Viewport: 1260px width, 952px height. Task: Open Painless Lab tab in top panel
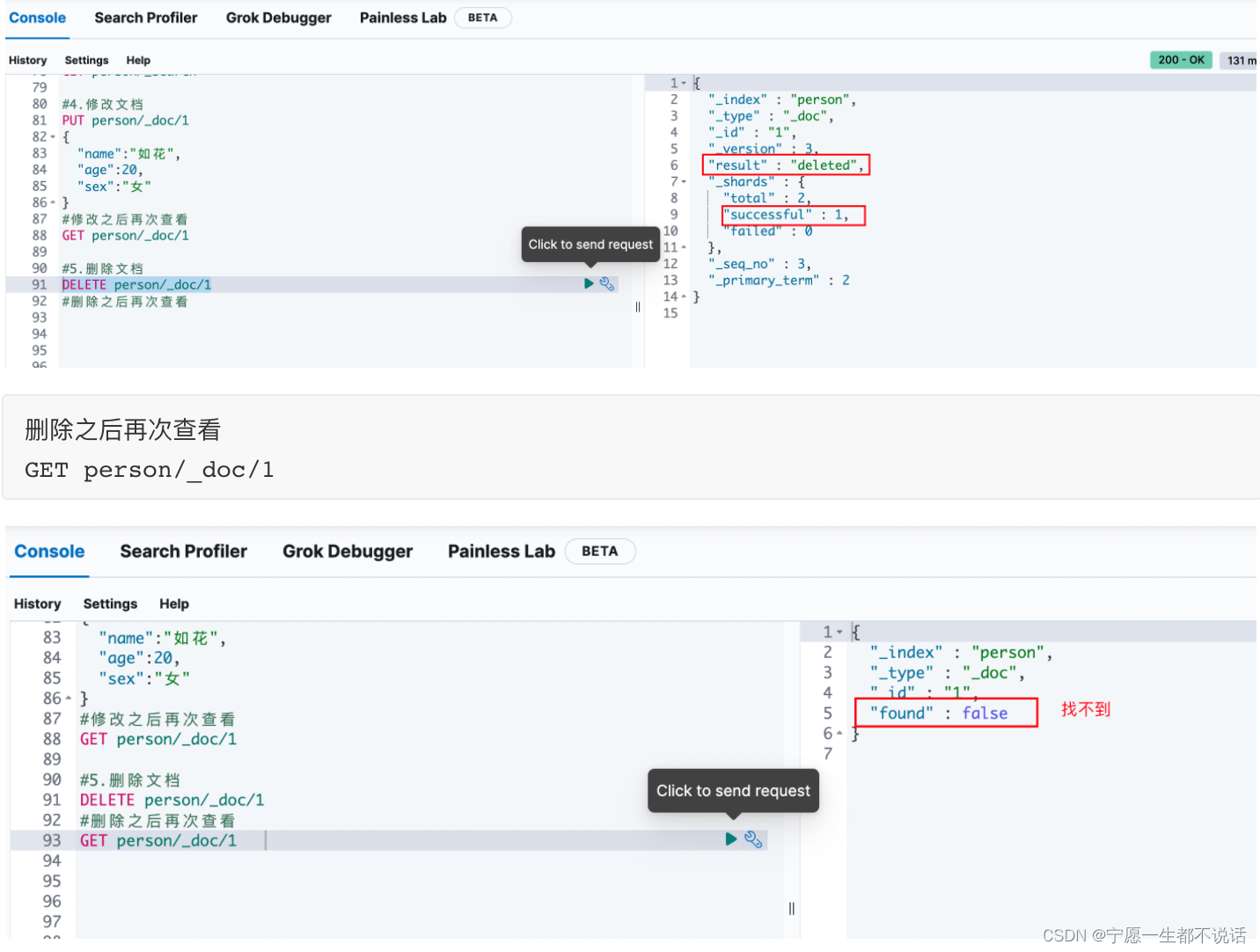coord(403,18)
